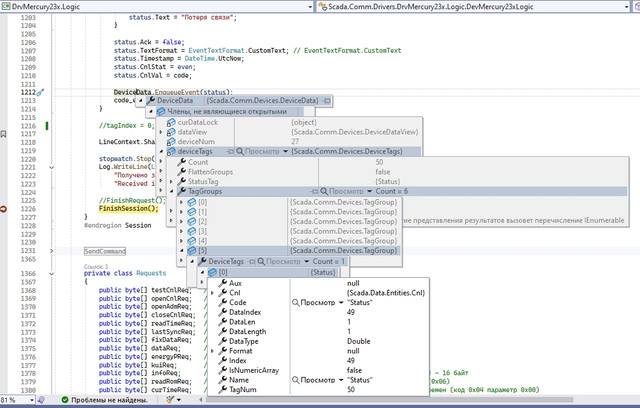Click the code cleanup broom icon
Screen dimensions: 640x408
[170, 400]
